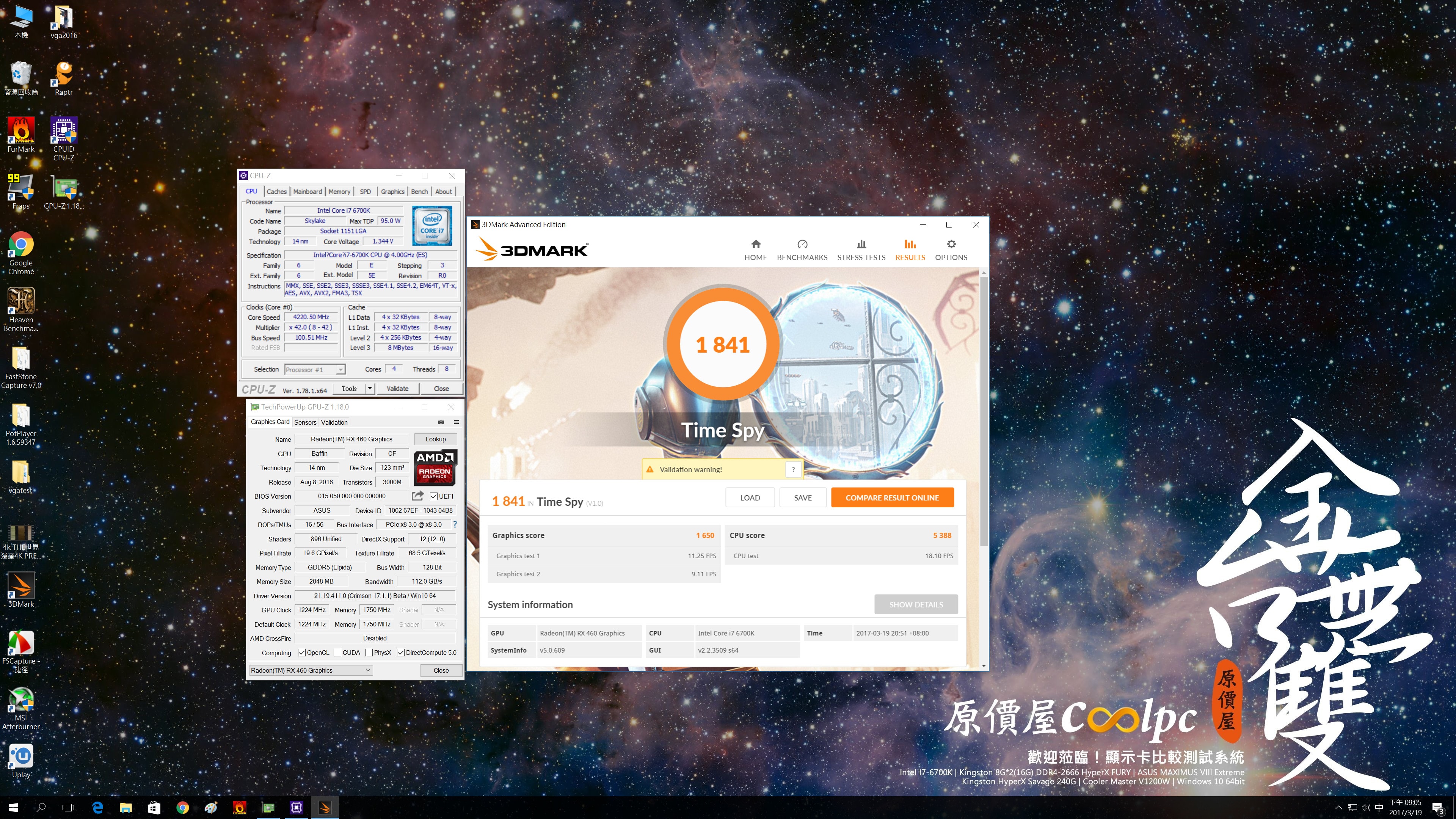Click Bus Interface question mark in GPU-Z
Viewport: 1456px width, 819px height.
[x=455, y=524]
